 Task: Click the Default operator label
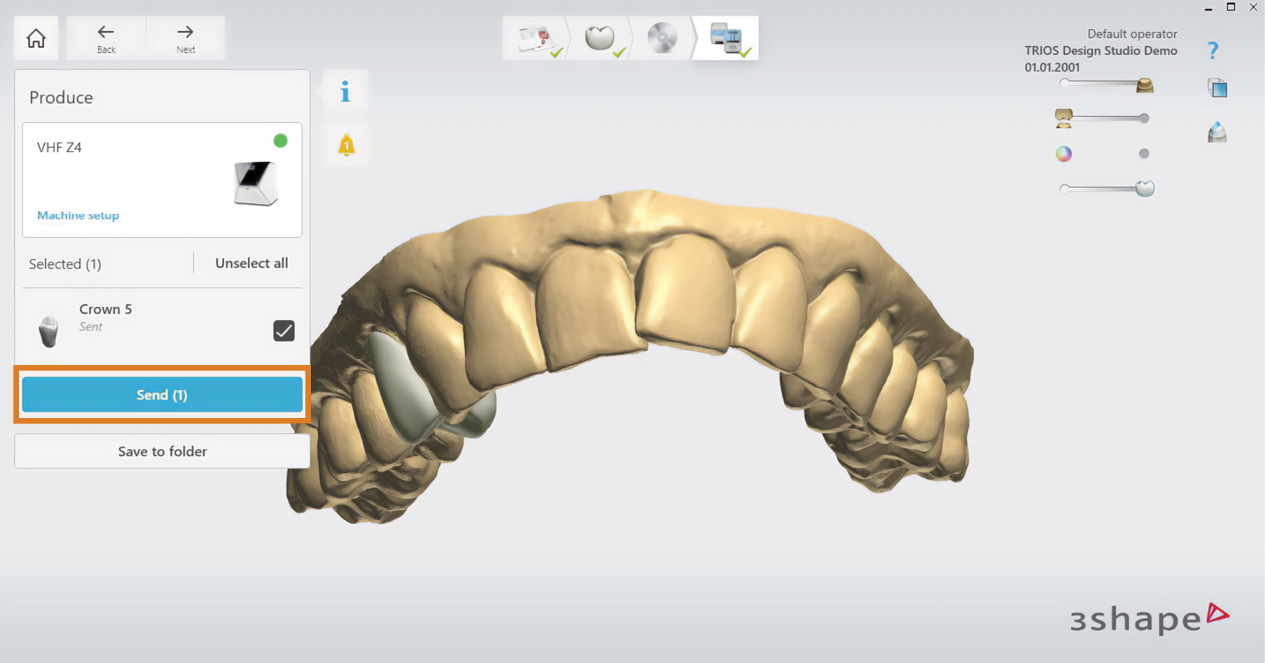pyautogui.click(x=1132, y=34)
